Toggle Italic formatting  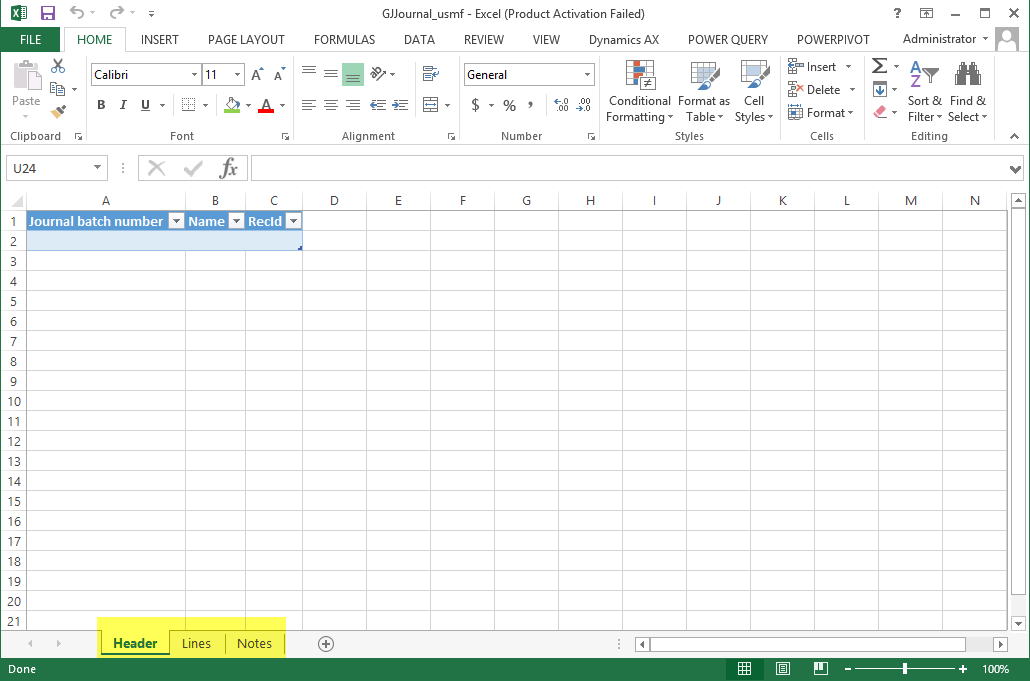pos(123,105)
